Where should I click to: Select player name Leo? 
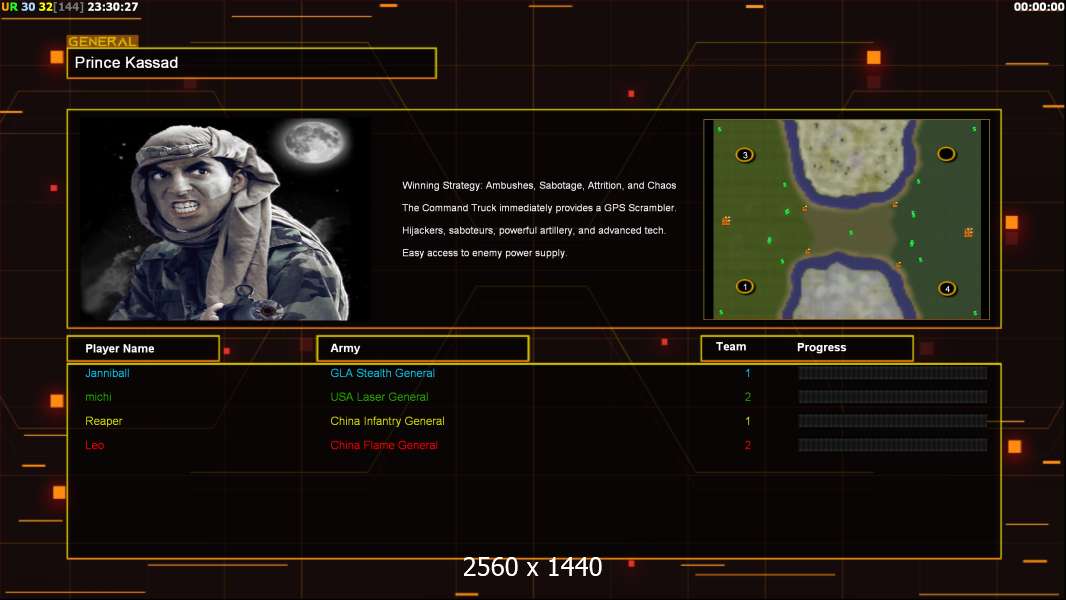coord(94,445)
